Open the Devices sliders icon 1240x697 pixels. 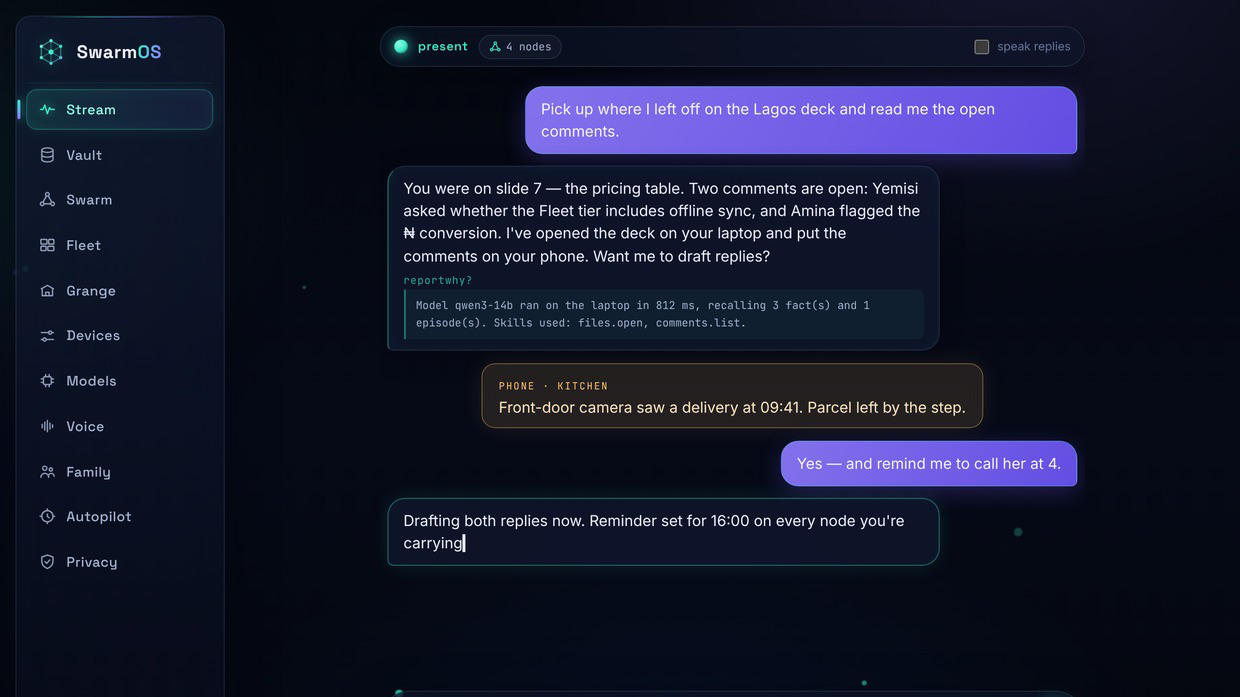[x=47, y=336]
